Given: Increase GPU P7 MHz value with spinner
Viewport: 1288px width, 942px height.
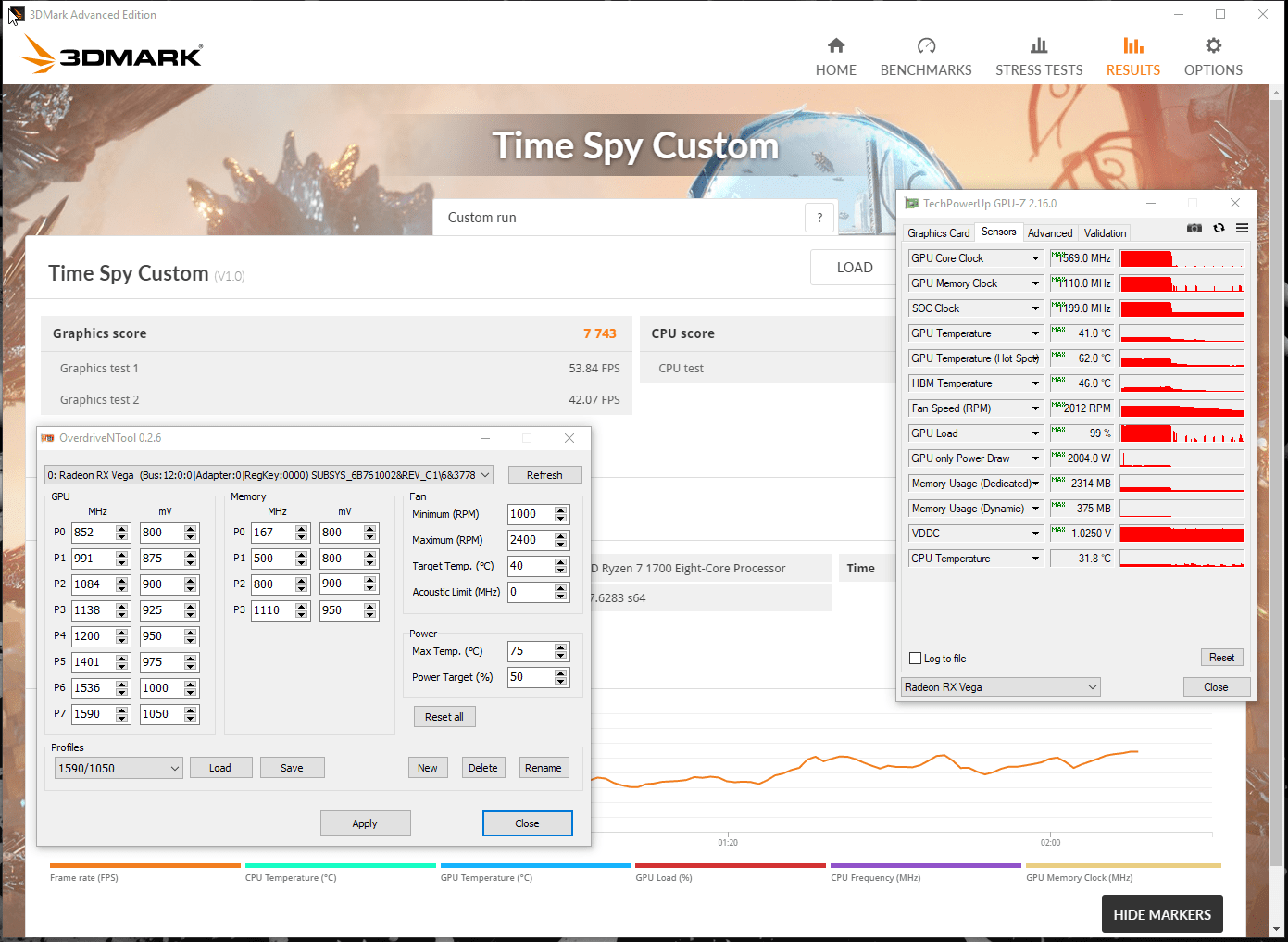Looking at the screenshot, I should [121, 710].
